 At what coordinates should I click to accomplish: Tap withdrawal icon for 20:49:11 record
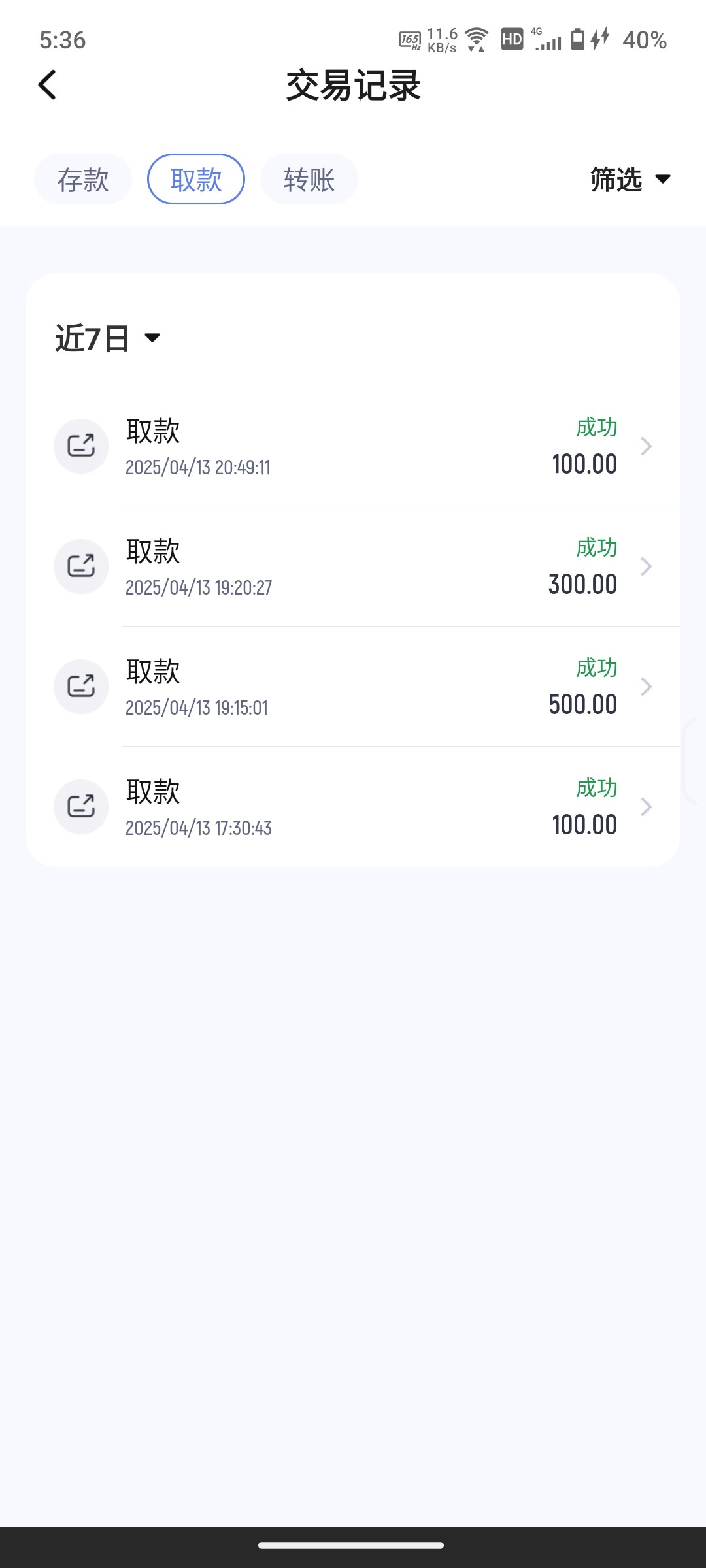click(x=81, y=446)
